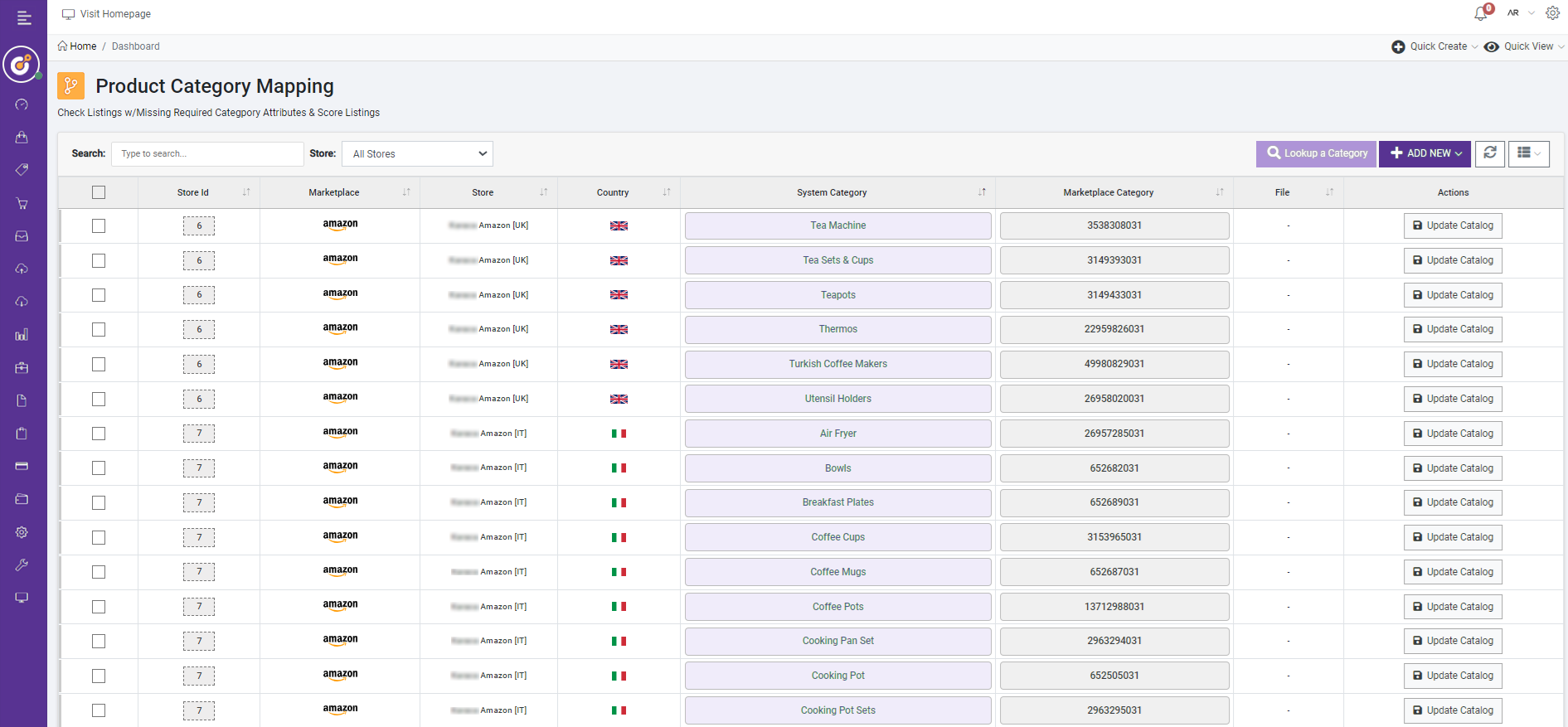Open the settings gear in top bar
Viewport: 1568px width, 727px height.
coord(1552,13)
